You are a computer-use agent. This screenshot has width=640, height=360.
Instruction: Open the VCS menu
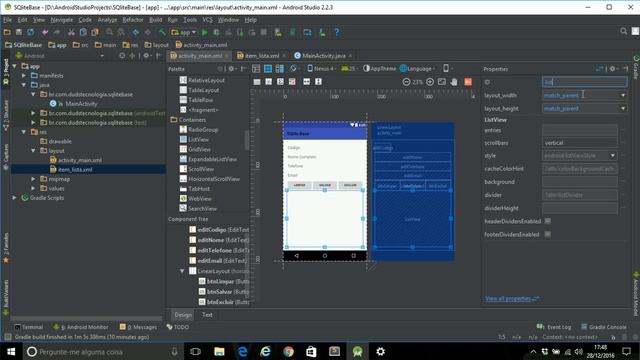[x=207, y=20]
